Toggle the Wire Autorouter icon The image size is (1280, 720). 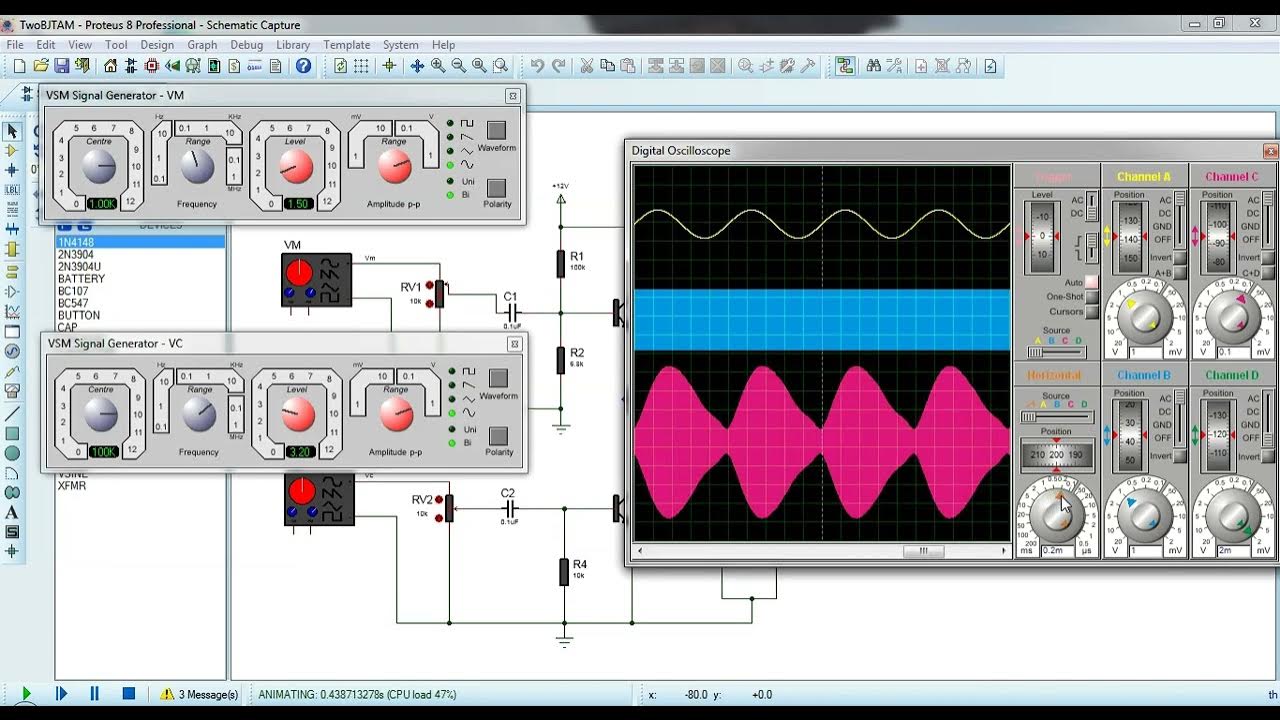click(846, 66)
